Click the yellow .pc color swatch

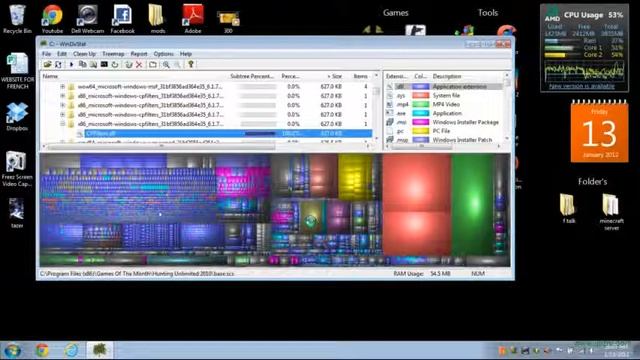[420, 131]
